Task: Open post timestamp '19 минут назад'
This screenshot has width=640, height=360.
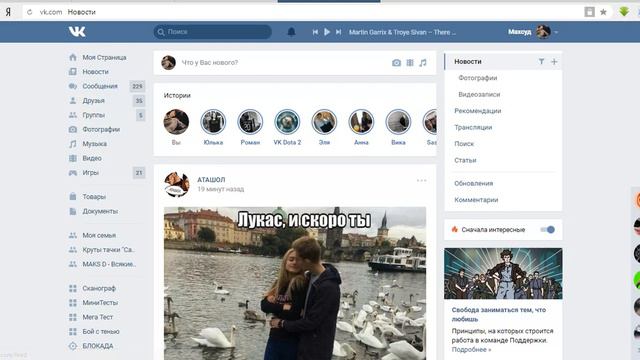Action: 220,189
